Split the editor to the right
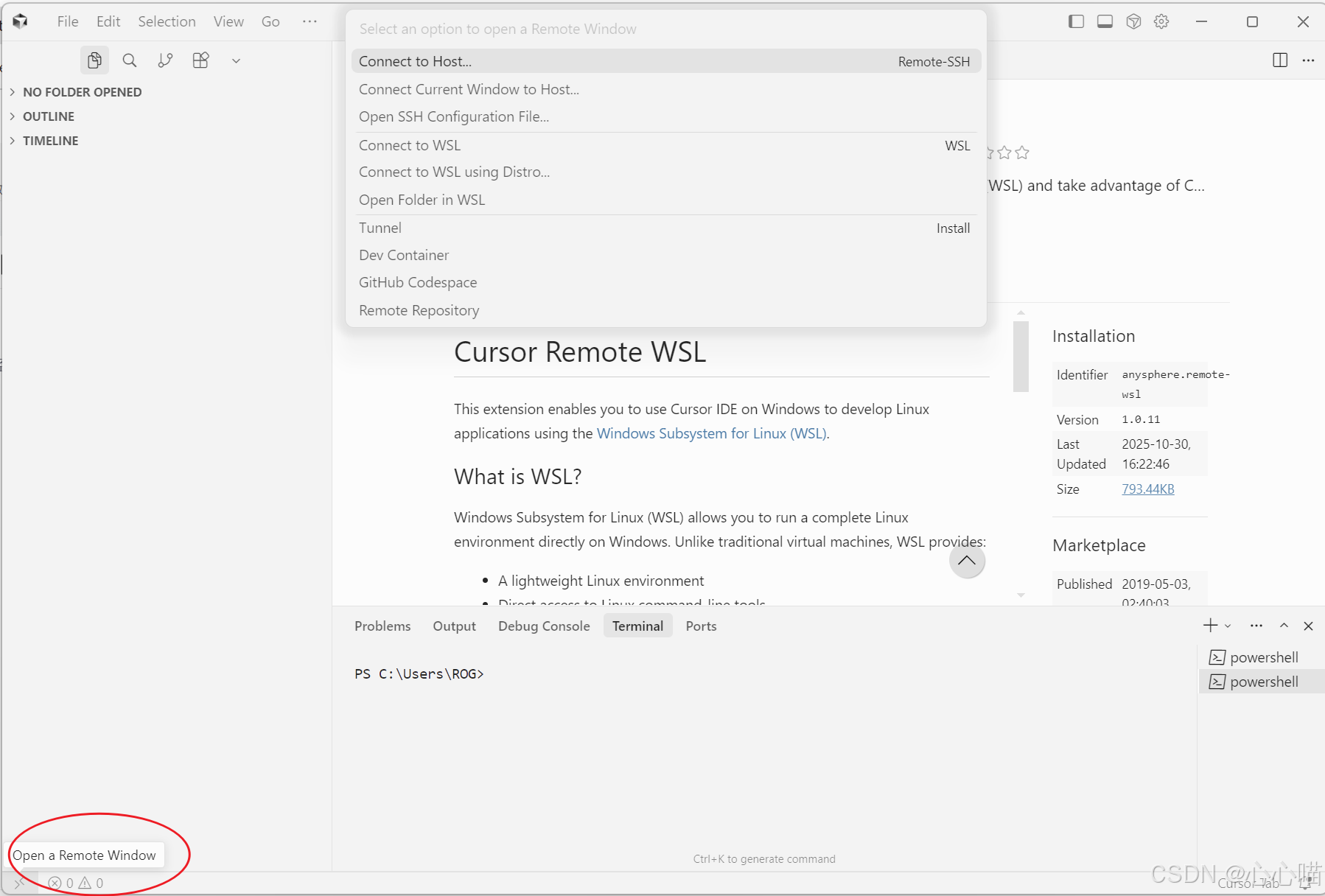Image resolution: width=1325 pixels, height=896 pixels. point(1280,60)
